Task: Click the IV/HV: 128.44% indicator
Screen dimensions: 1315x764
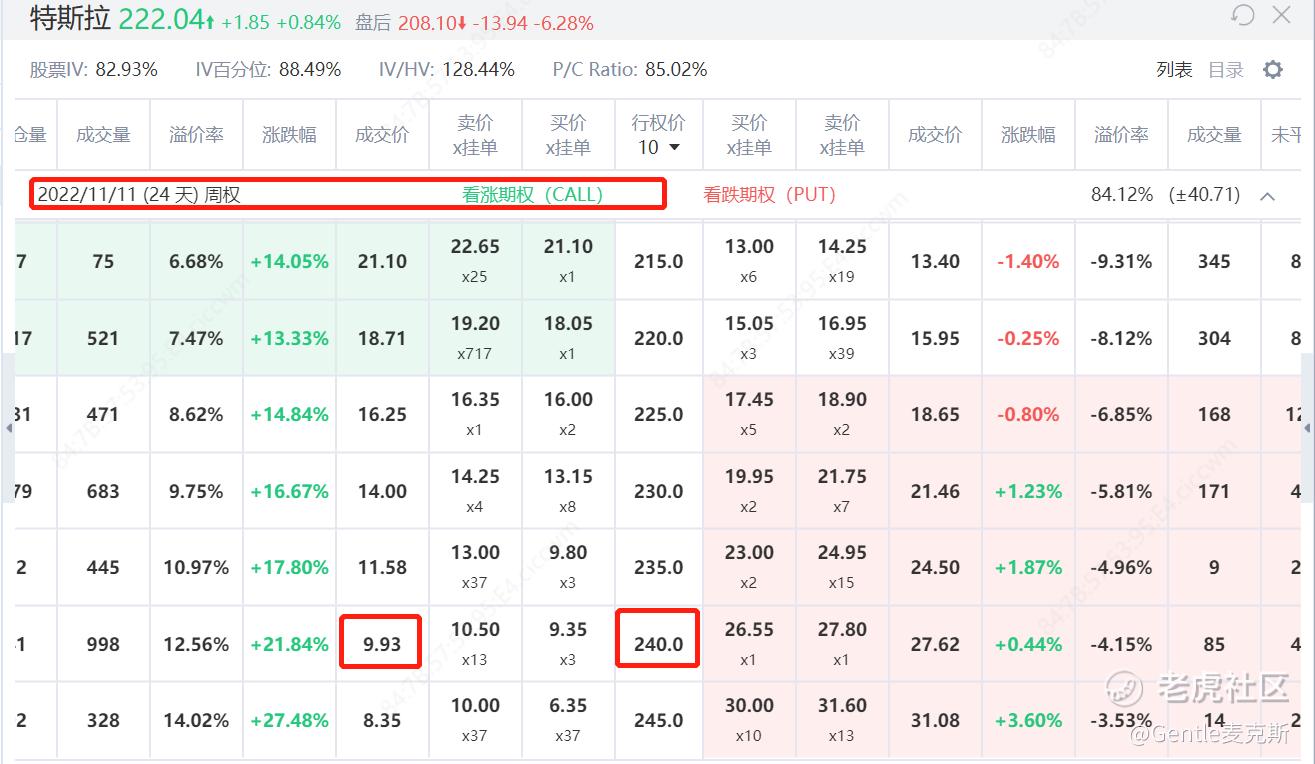Action: point(447,70)
